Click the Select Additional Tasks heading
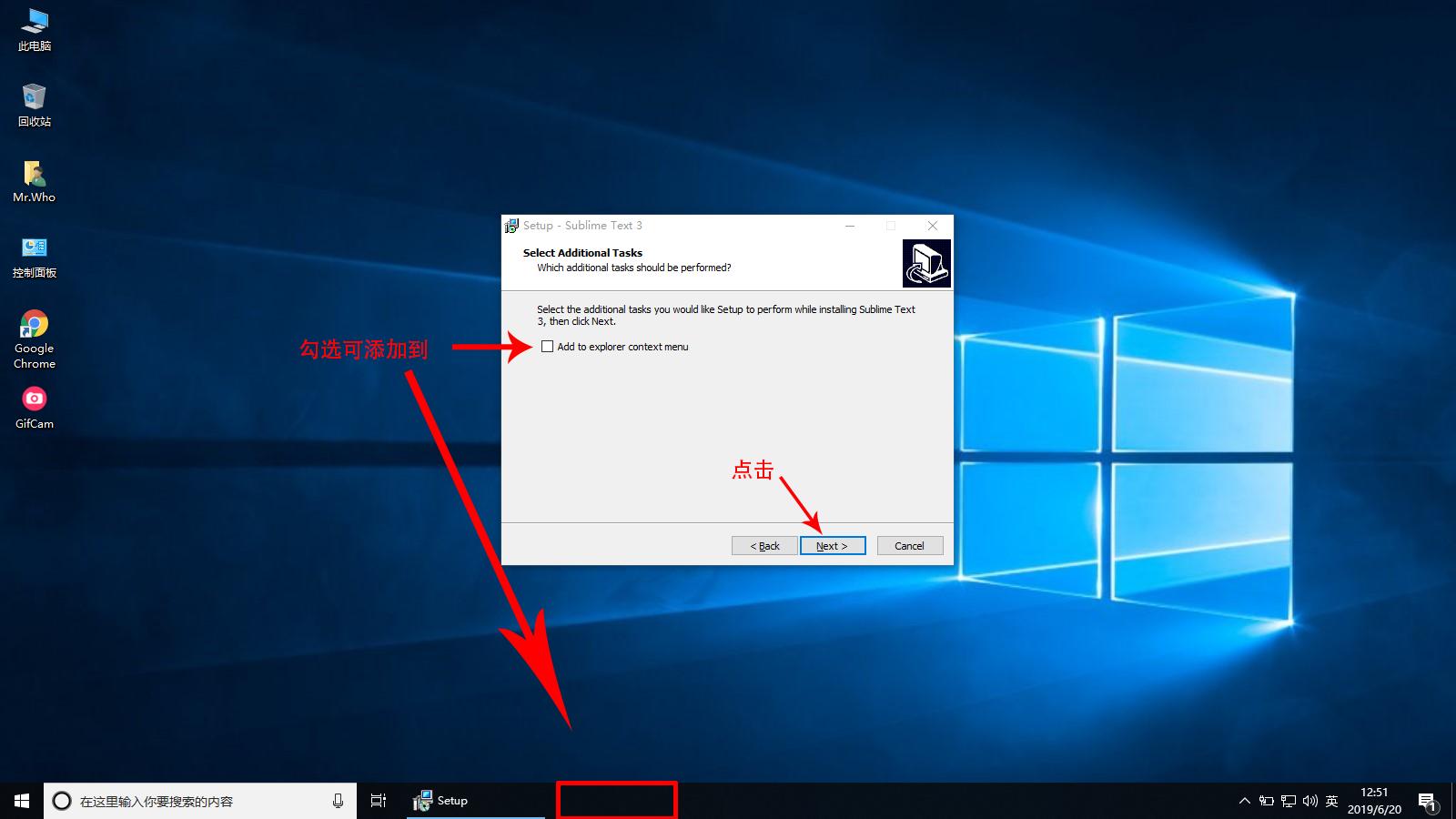Screen dimensions: 1456x819 (x=582, y=253)
